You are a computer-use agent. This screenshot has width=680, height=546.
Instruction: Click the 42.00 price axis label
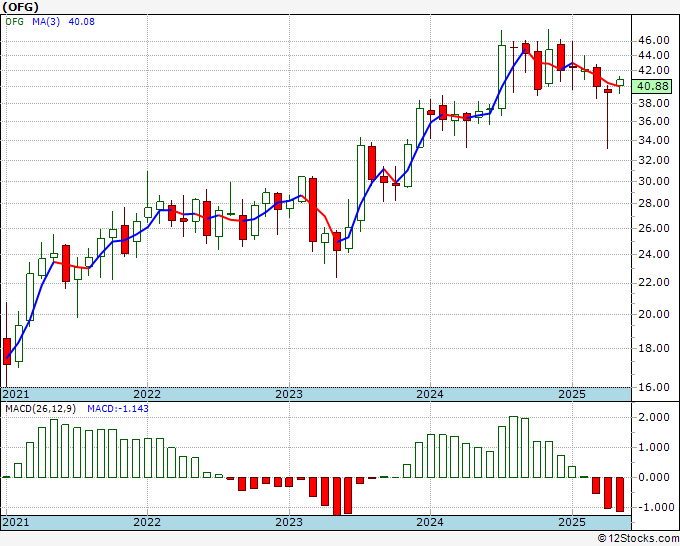[x=653, y=70]
